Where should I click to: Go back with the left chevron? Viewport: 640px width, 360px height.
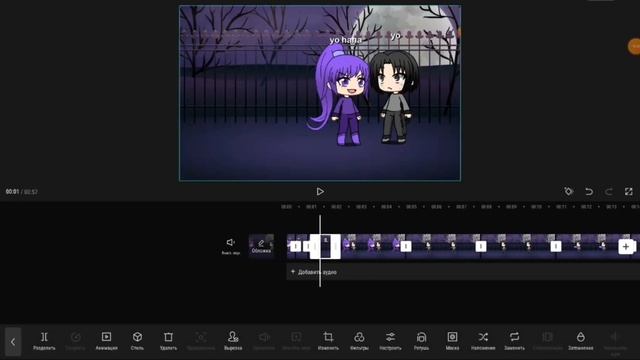(x=13, y=342)
